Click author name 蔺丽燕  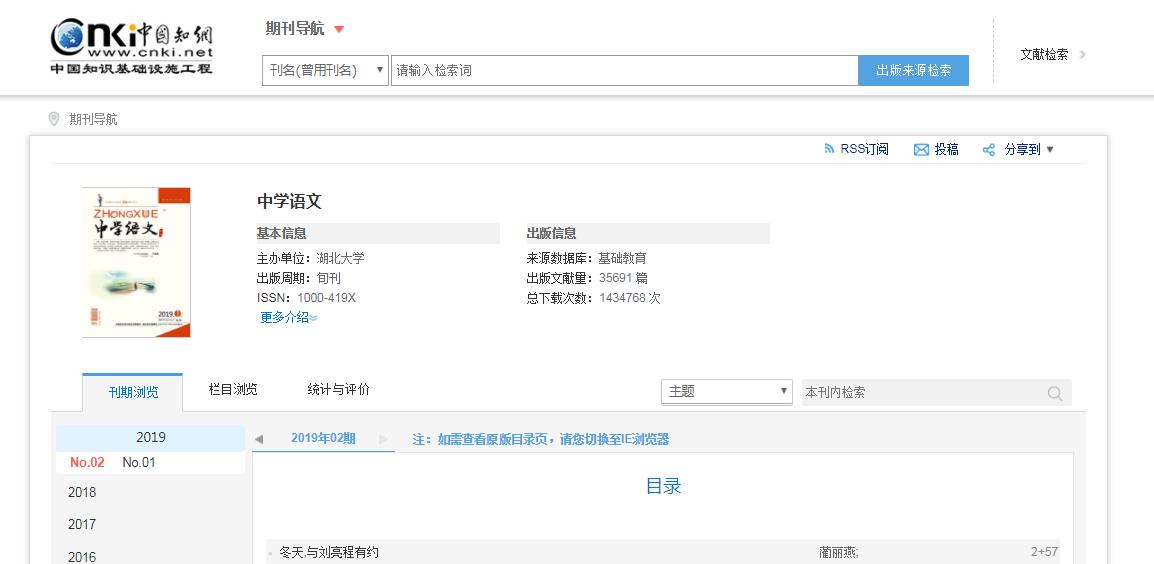click(838, 552)
